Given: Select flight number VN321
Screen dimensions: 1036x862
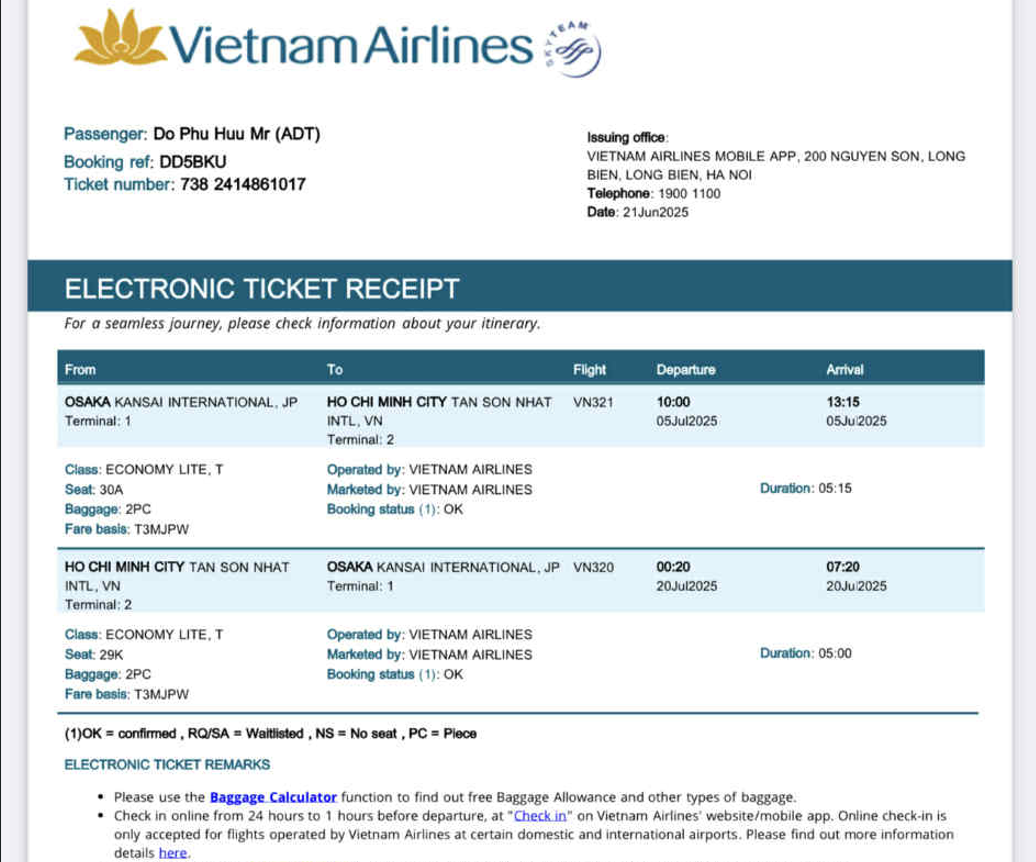Looking at the screenshot, I should (593, 402).
